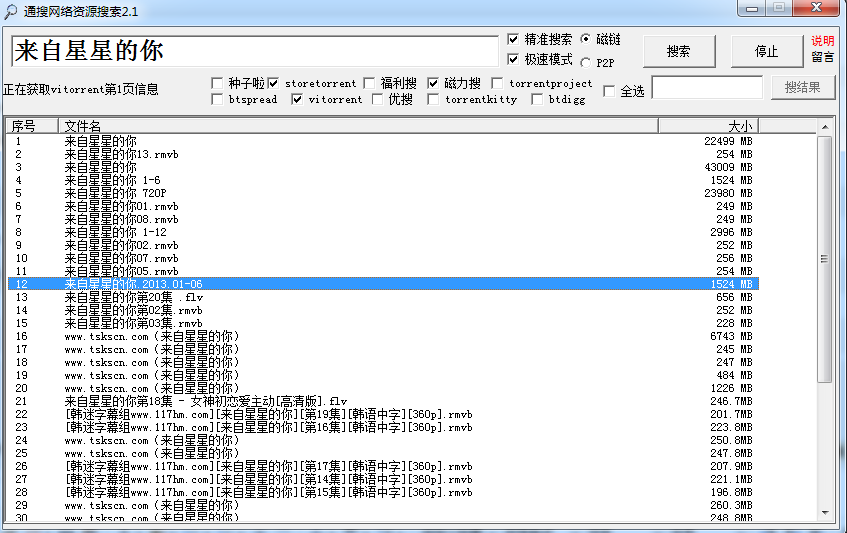Focus the 来自星星的你 search keyword field

pos(254,51)
